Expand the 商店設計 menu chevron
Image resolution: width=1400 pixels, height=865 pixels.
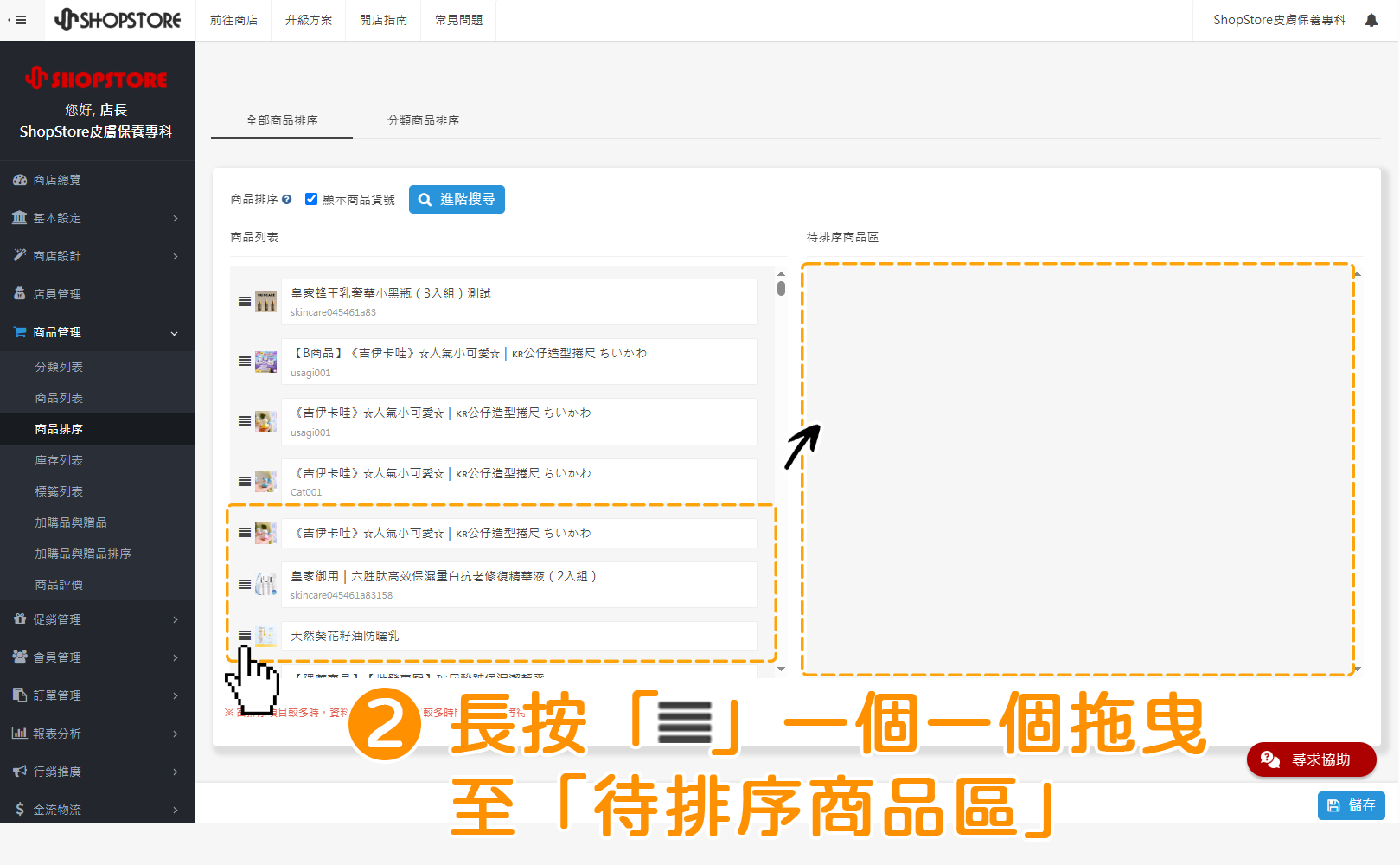176,257
